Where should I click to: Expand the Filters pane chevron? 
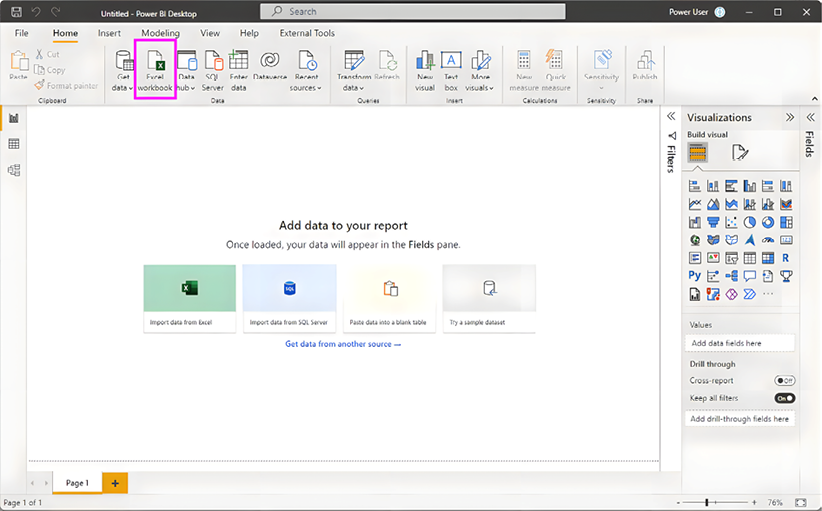[x=671, y=117]
